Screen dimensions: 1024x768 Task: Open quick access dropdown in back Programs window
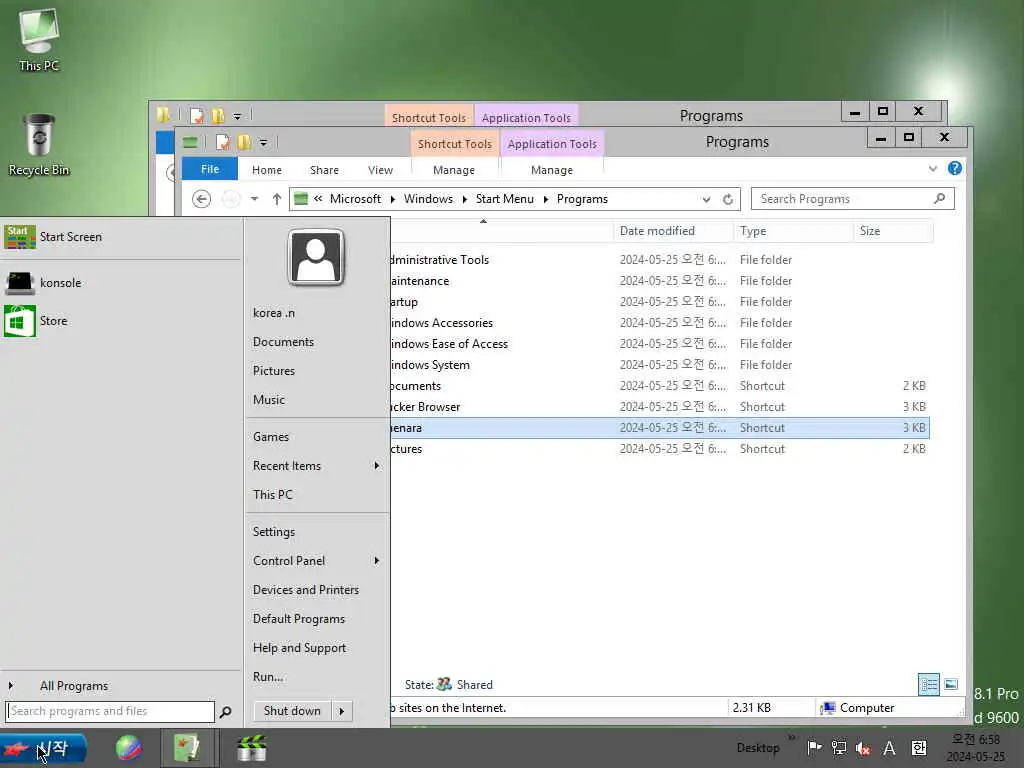237,116
